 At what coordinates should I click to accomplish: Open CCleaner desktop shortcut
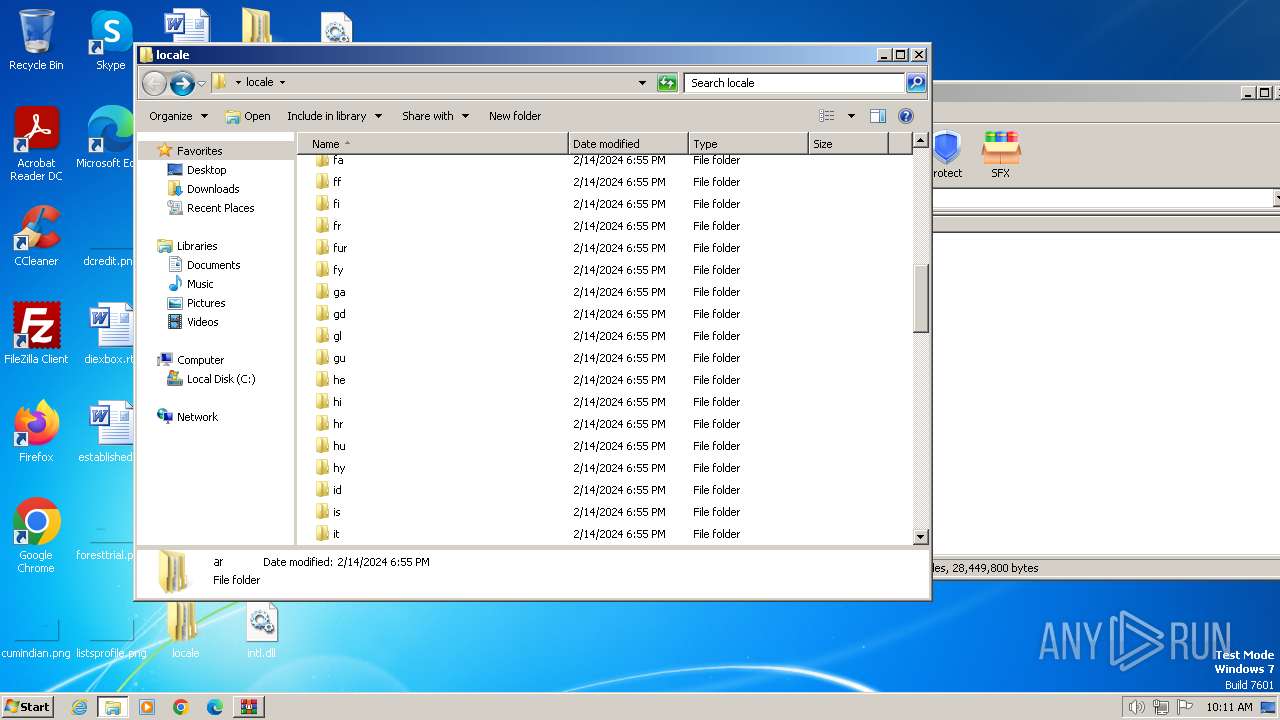[x=36, y=236]
